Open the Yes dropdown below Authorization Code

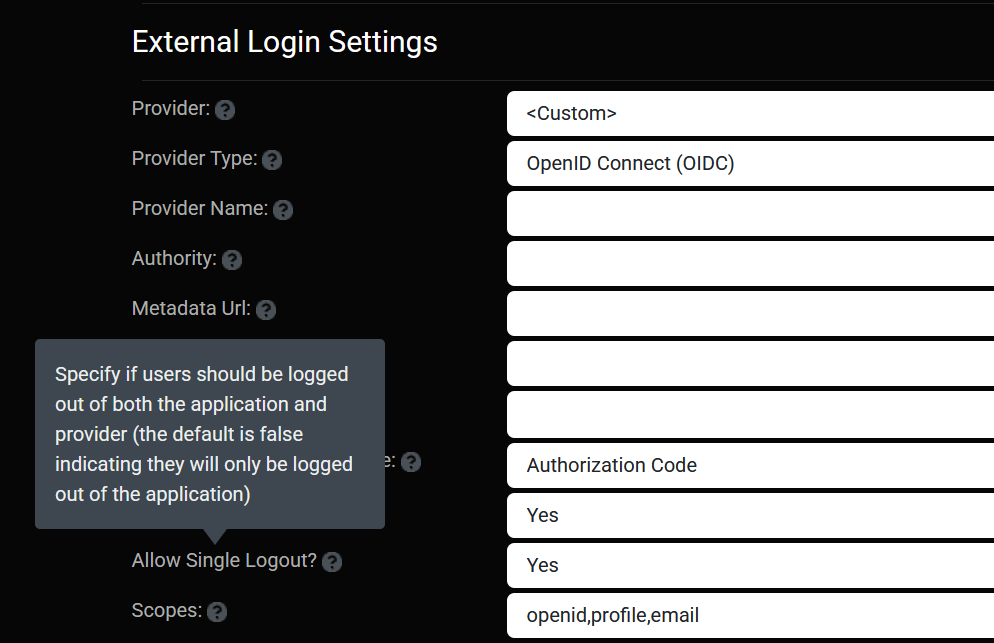[x=750, y=515]
